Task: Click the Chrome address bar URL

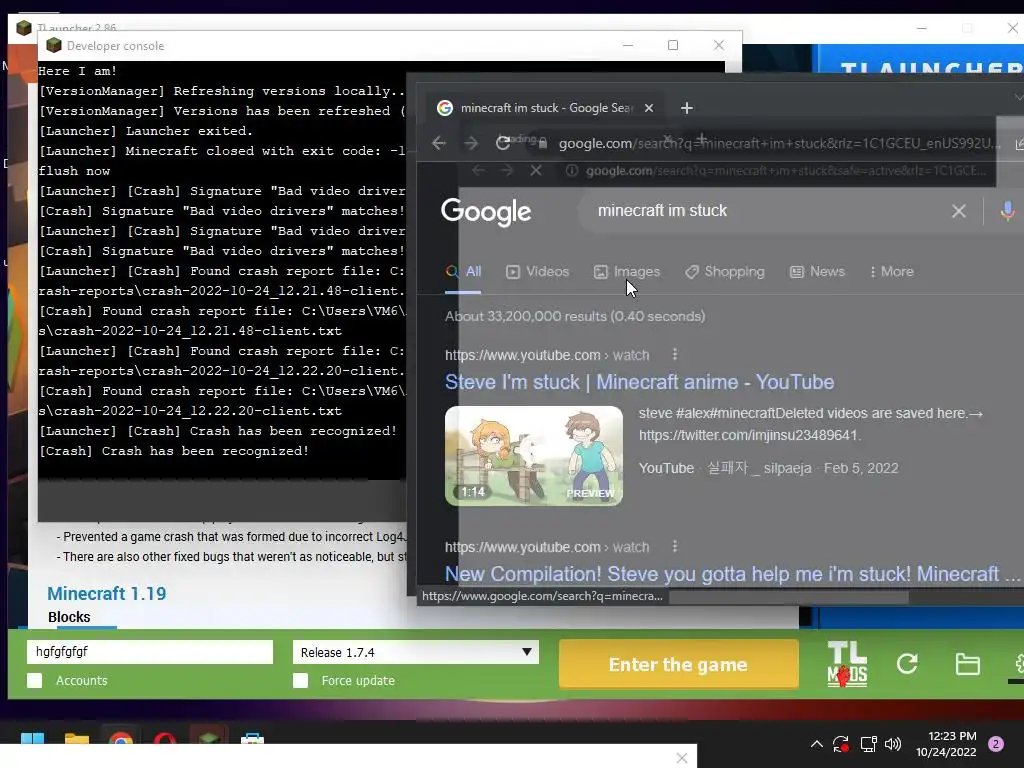Action: coord(777,144)
